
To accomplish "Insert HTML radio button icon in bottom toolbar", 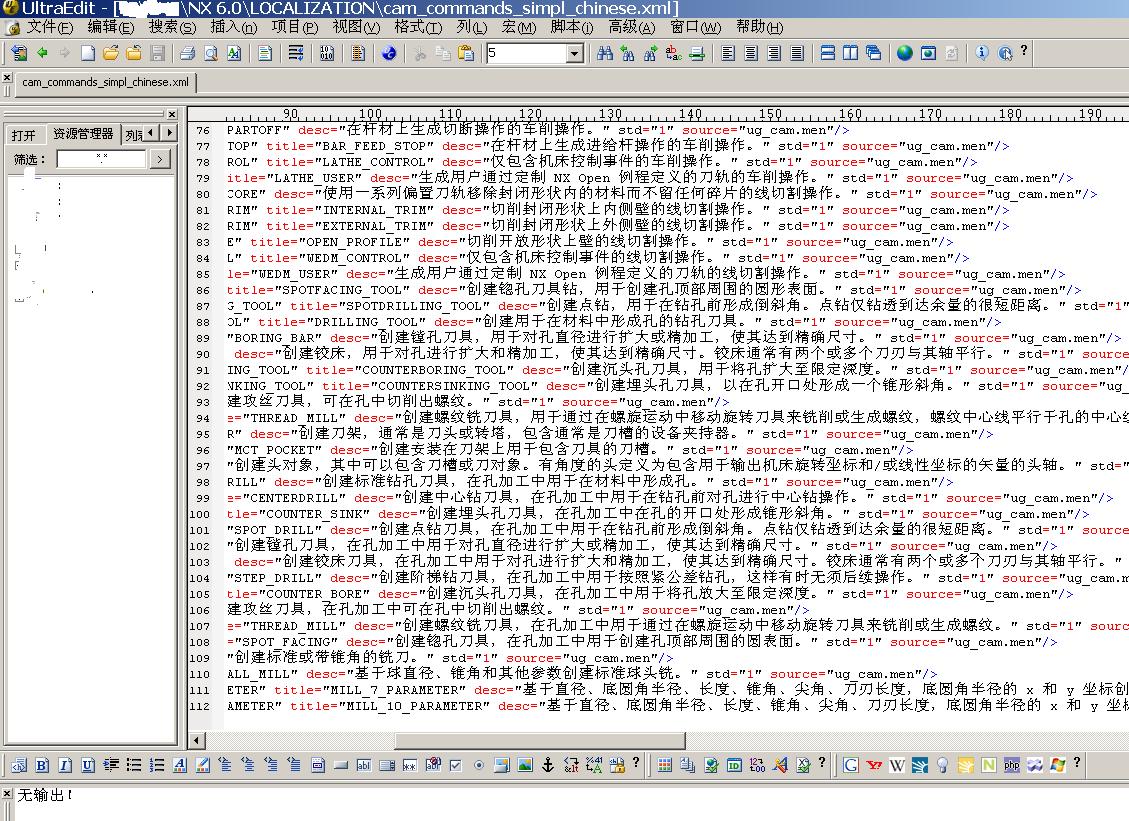I will (x=479, y=765).
